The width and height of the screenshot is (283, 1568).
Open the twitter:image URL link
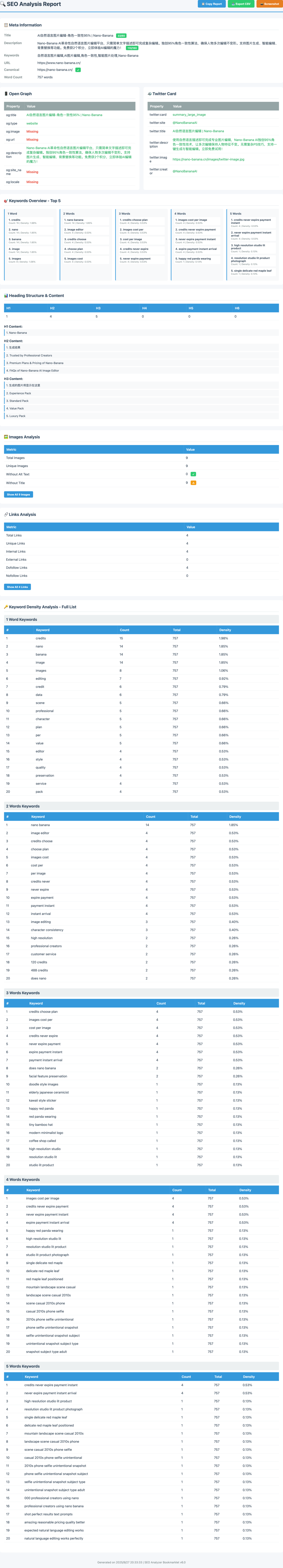click(208, 160)
